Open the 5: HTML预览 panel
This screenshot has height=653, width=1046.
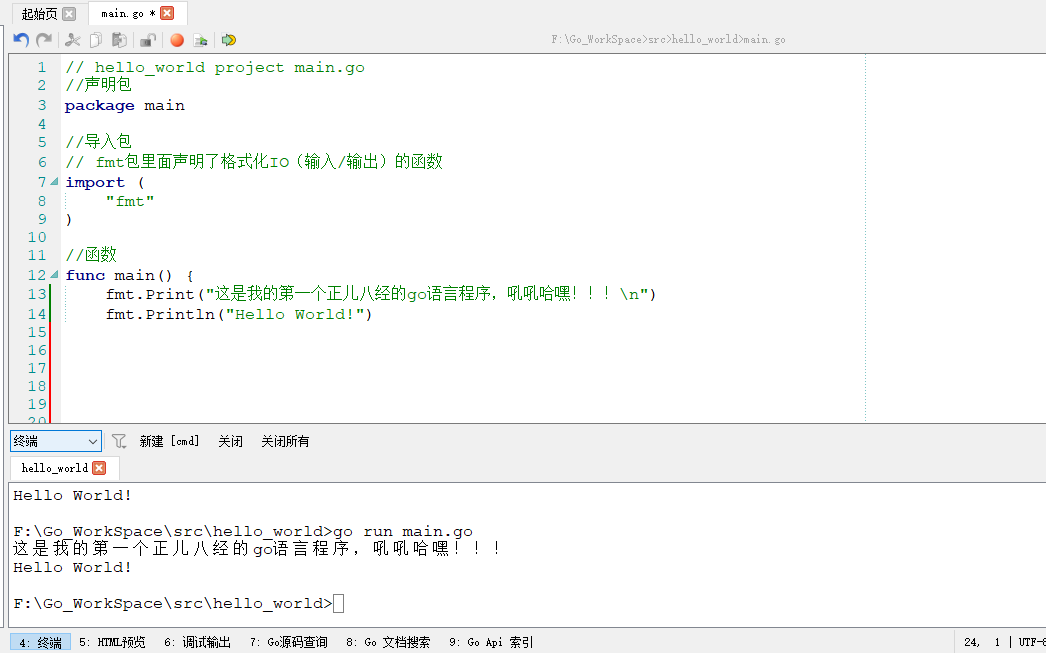click(112, 642)
